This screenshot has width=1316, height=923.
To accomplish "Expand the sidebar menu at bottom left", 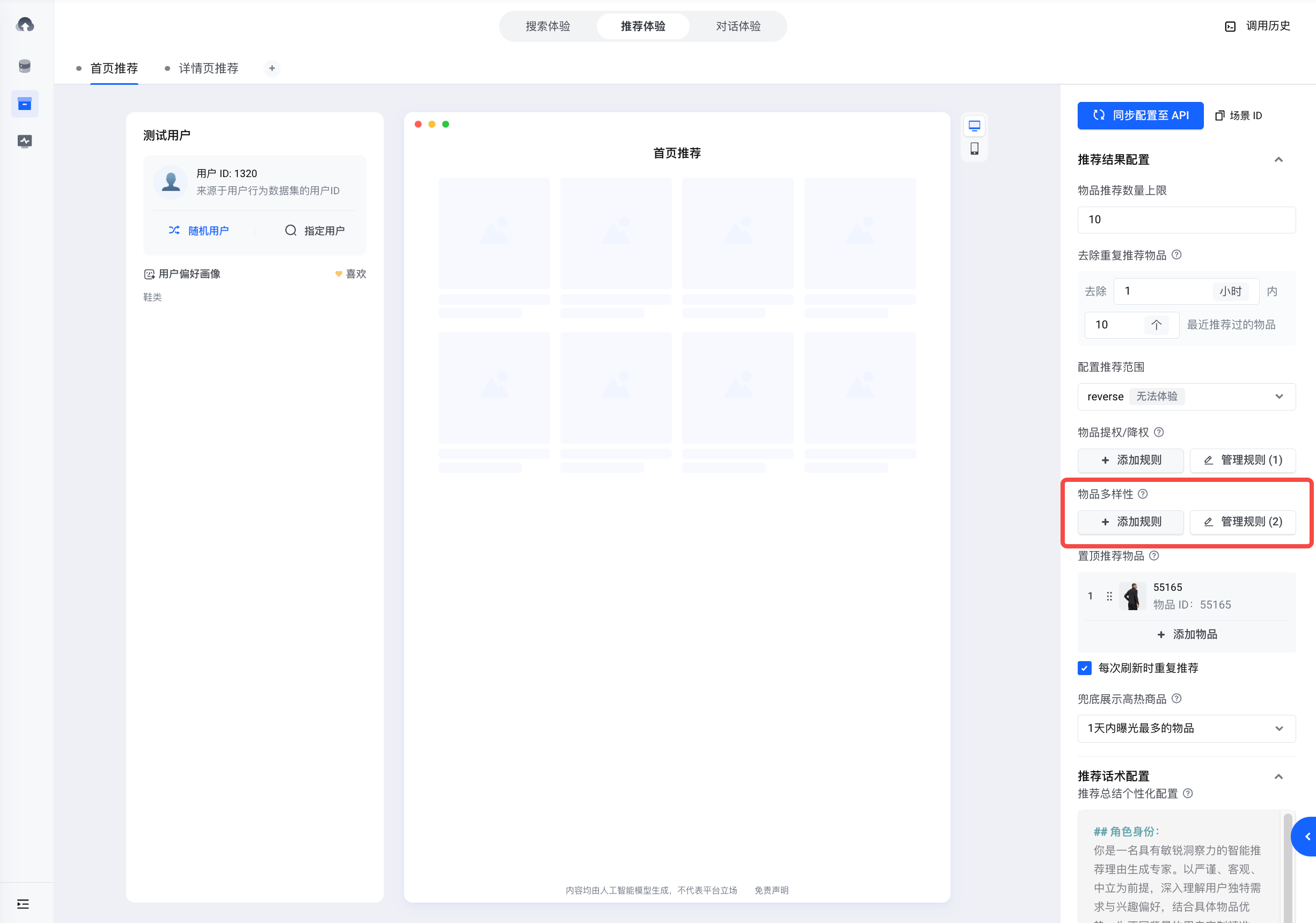I will [23, 904].
